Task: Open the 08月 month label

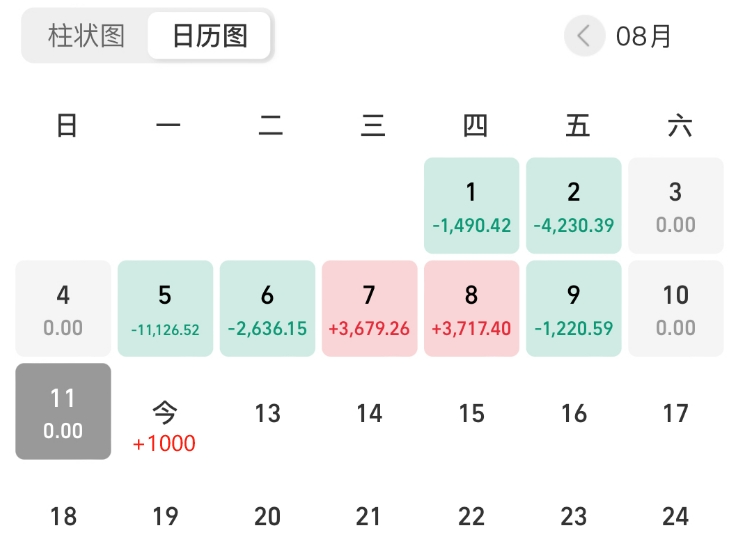Action: (x=643, y=36)
